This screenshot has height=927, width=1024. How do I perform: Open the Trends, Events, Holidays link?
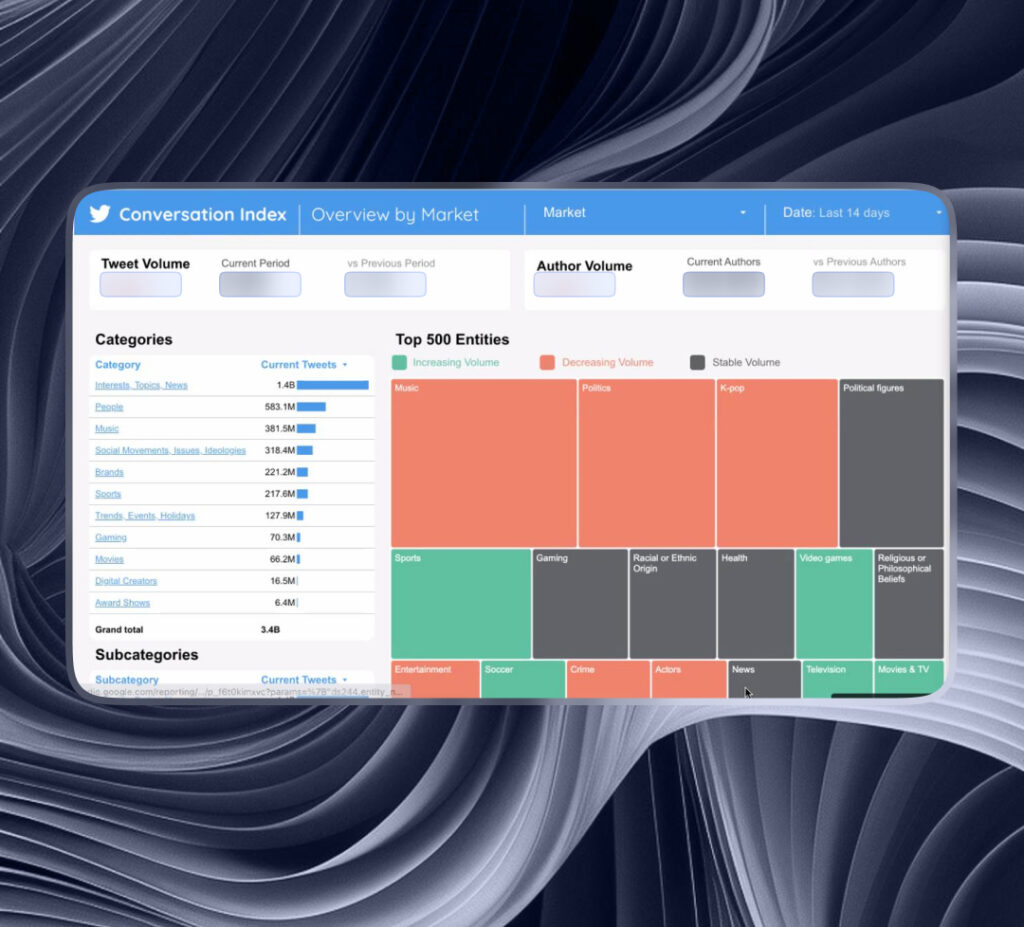point(145,515)
